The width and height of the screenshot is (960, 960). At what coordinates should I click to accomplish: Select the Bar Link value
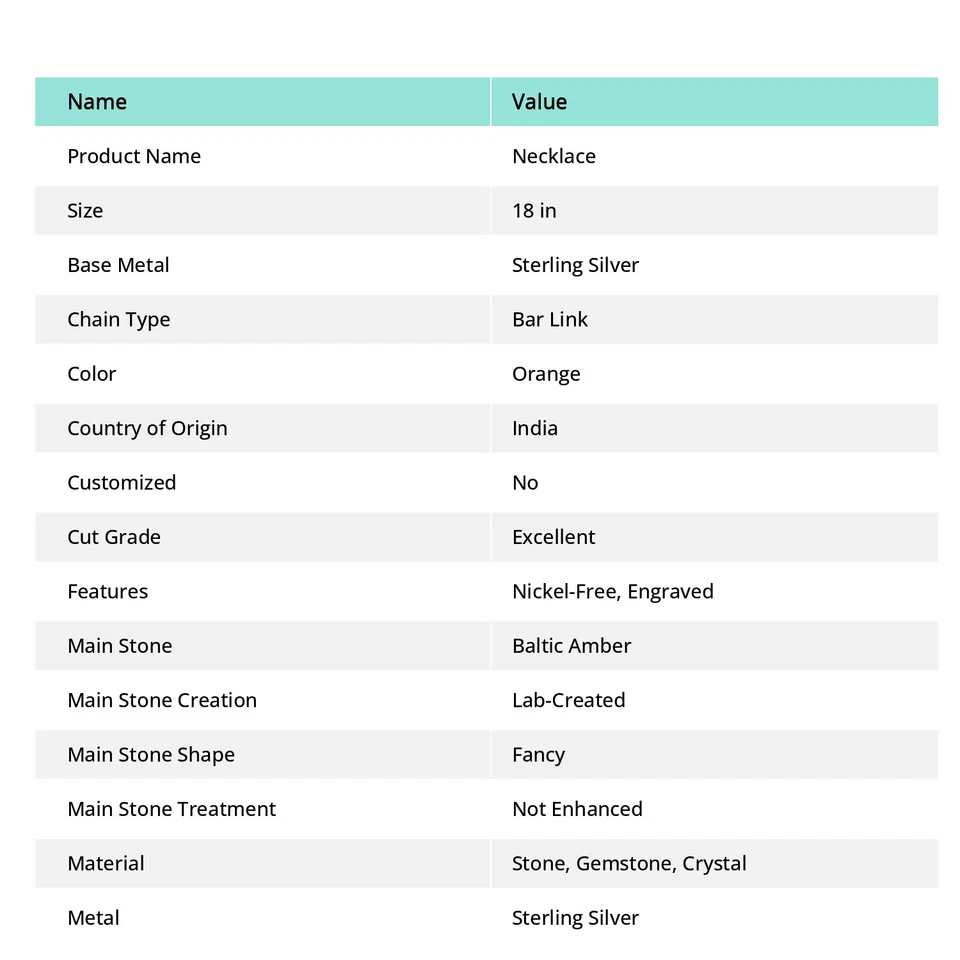550,320
